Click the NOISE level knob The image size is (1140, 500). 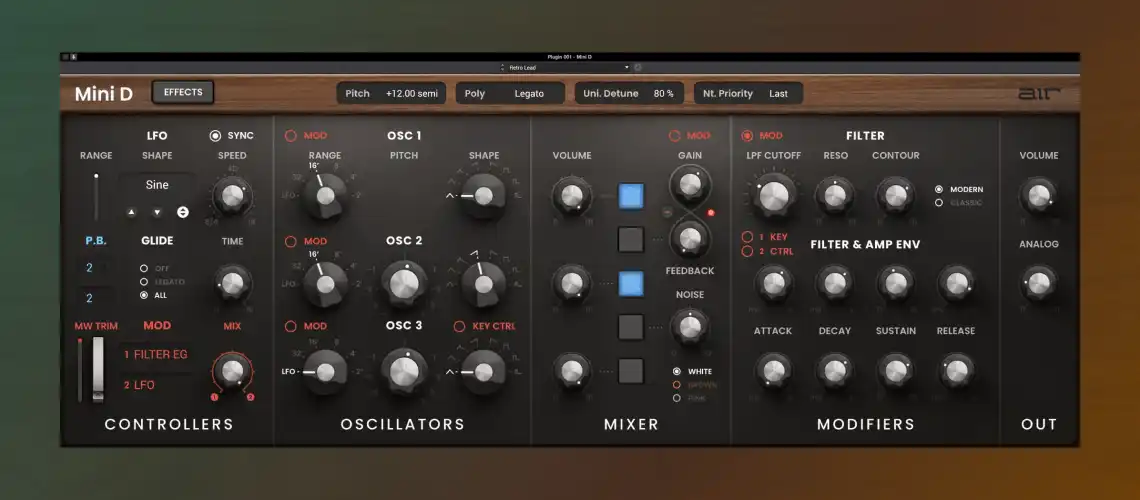click(689, 327)
